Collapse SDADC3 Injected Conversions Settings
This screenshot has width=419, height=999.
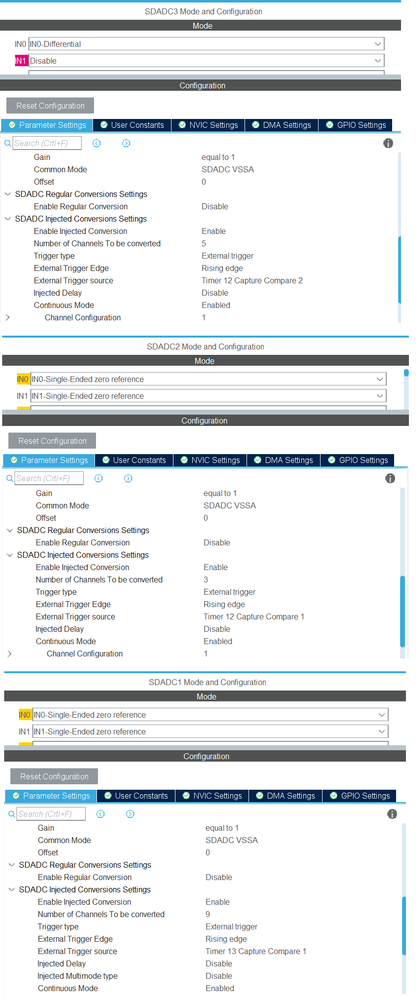pos(8,219)
